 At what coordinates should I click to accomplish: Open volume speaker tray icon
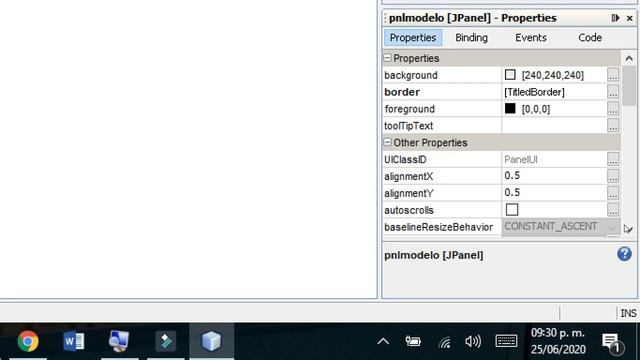[x=473, y=341]
